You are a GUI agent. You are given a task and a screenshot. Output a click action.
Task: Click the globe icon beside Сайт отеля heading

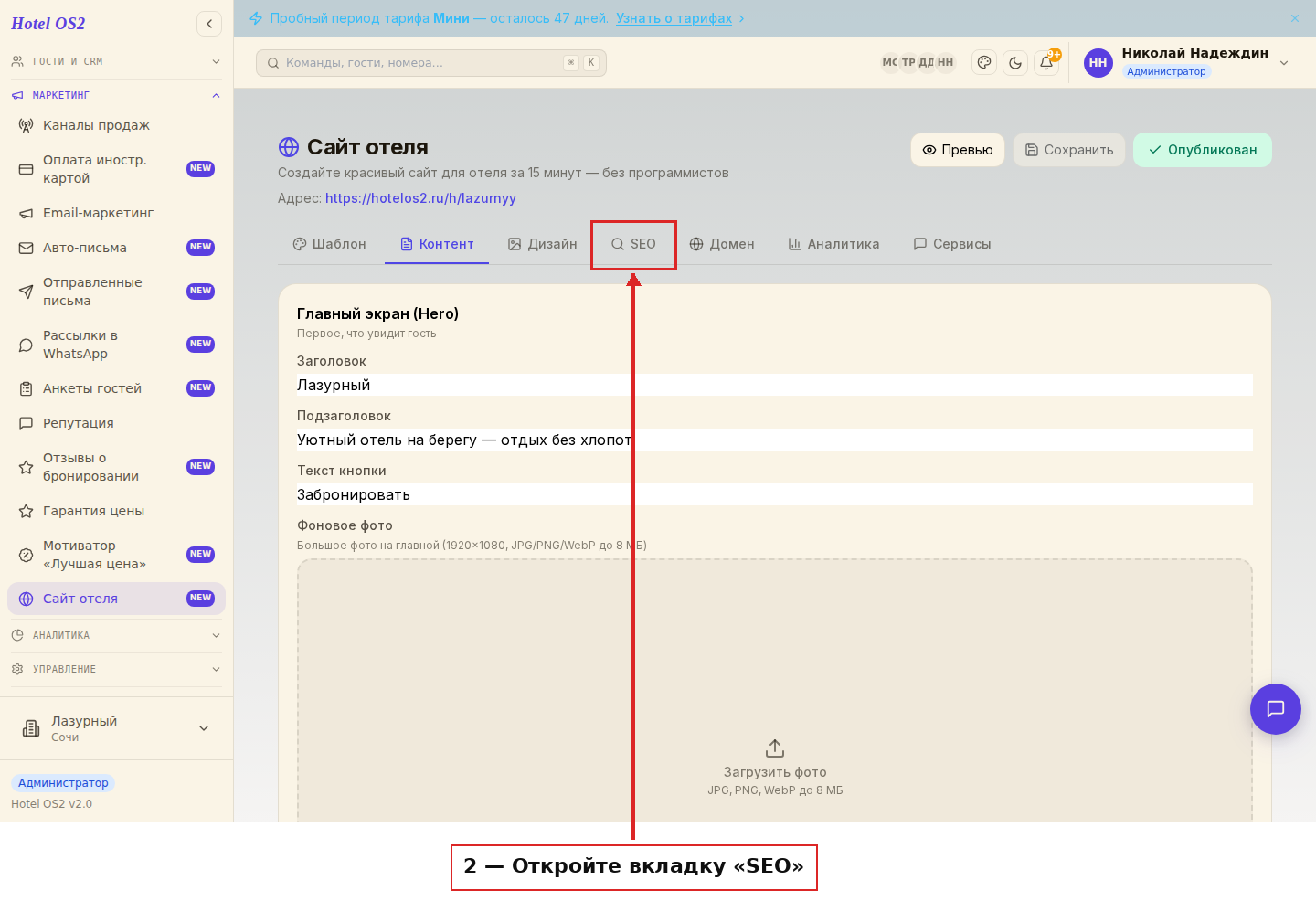tap(289, 147)
